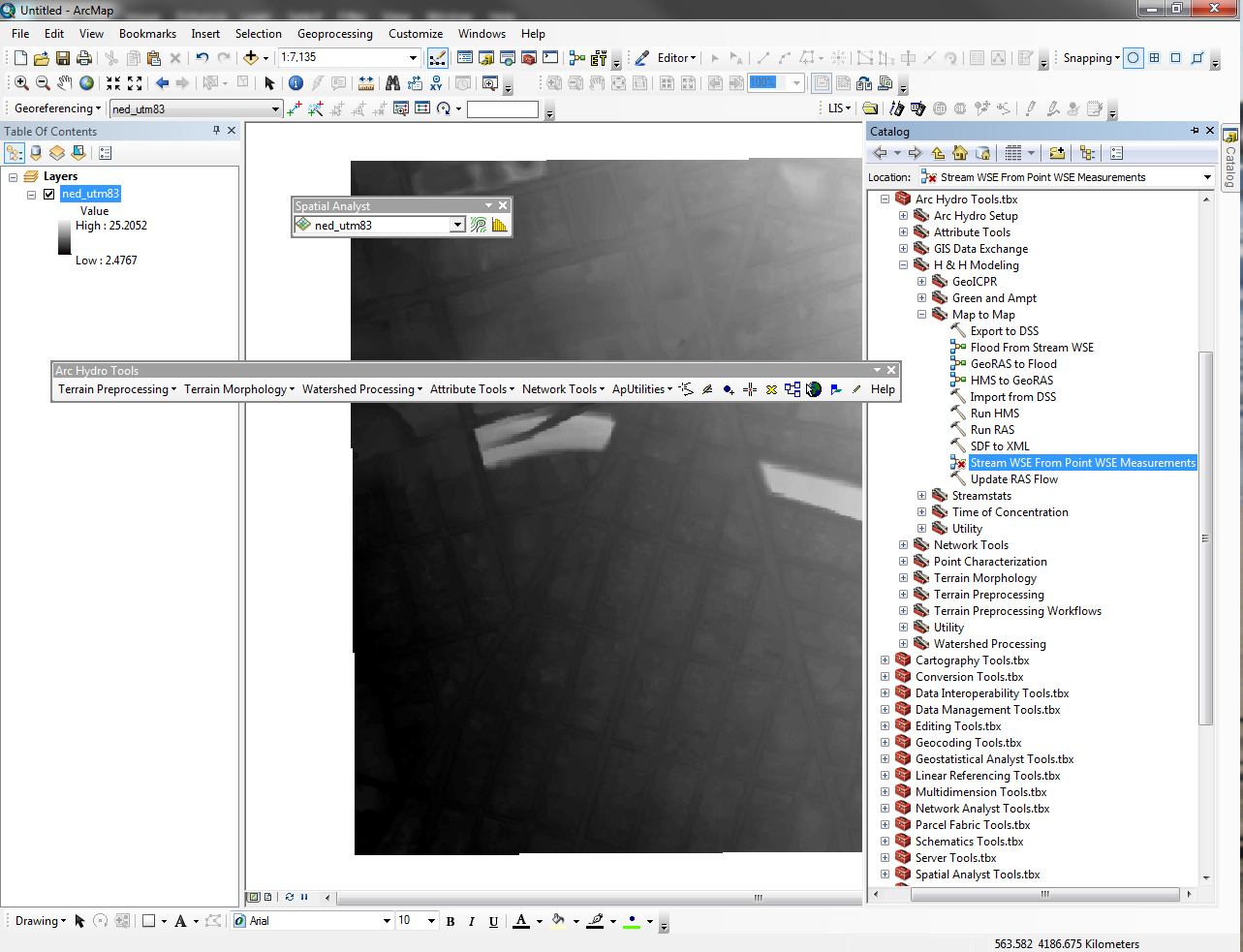Click the font color swatch button
Image resolution: width=1243 pixels, height=952 pixels.
521,921
